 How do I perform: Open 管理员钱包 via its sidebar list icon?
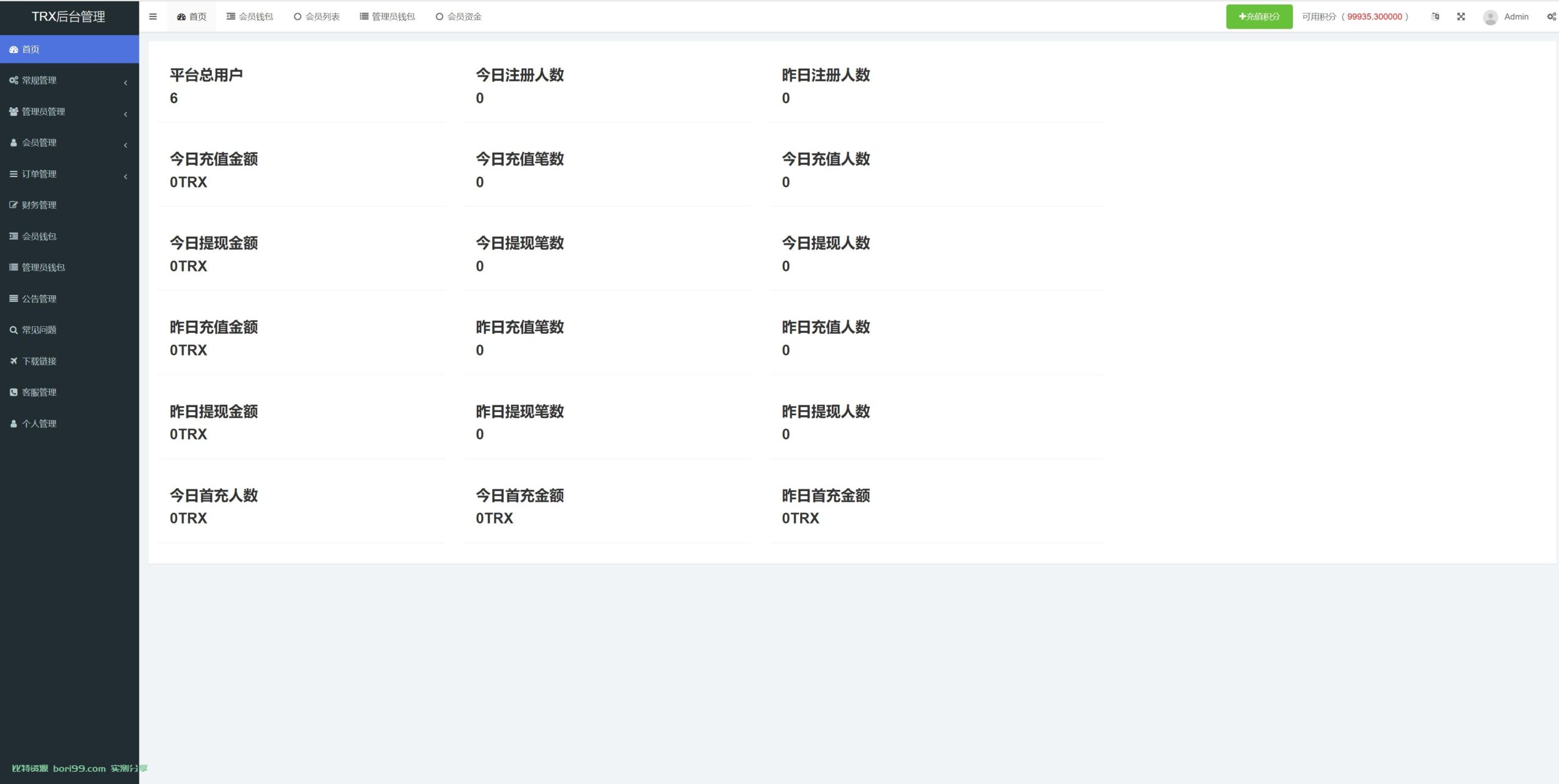[13, 267]
